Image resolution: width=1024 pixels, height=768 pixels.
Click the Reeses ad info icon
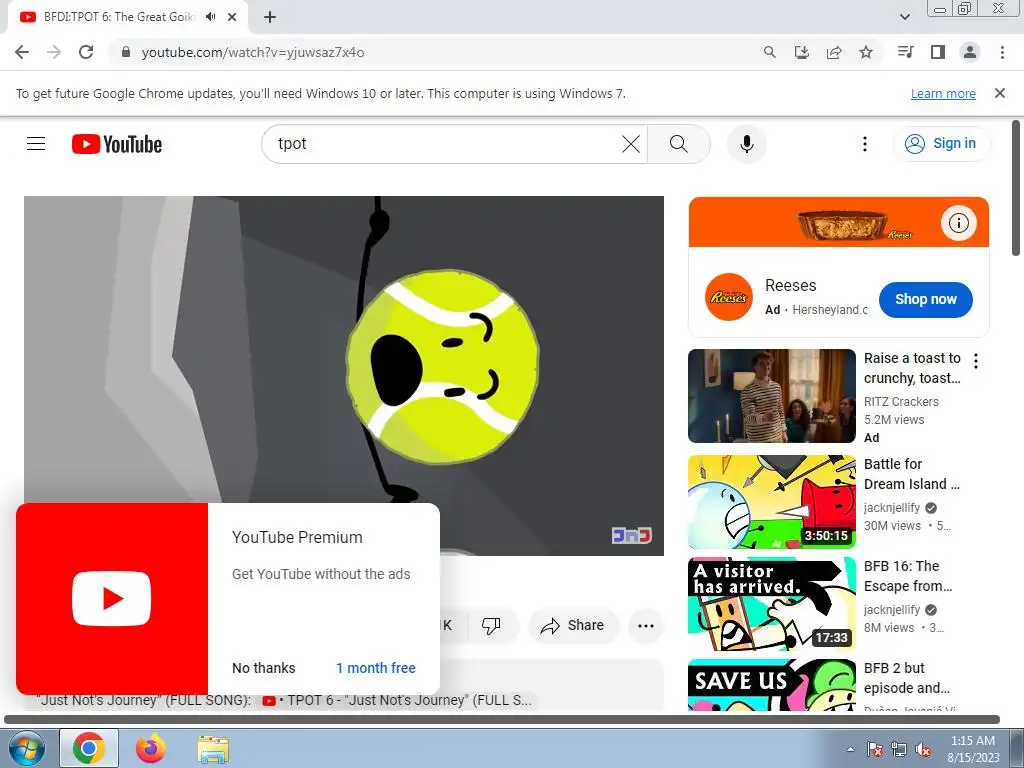959,223
